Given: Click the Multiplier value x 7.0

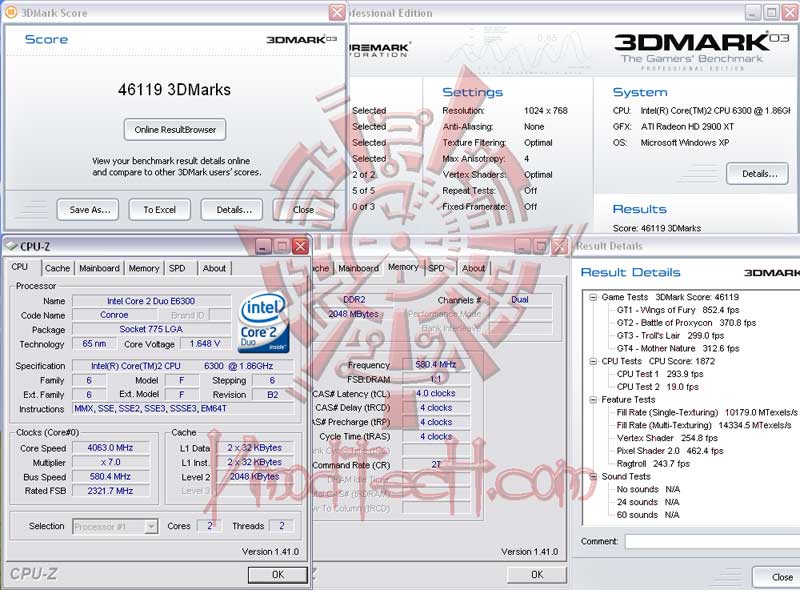Looking at the screenshot, I should point(111,462).
